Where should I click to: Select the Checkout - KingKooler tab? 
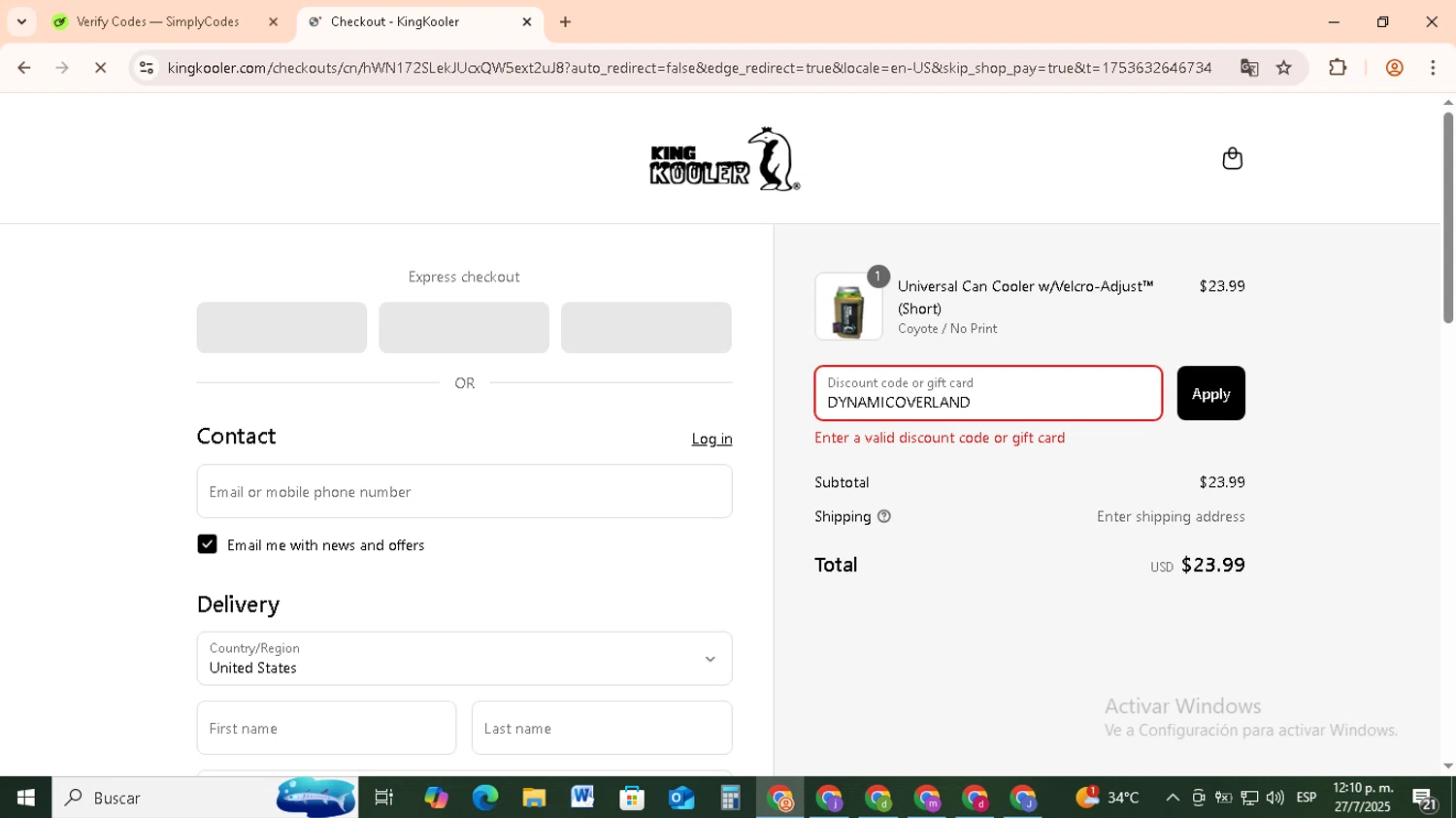[x=418, y=21]
